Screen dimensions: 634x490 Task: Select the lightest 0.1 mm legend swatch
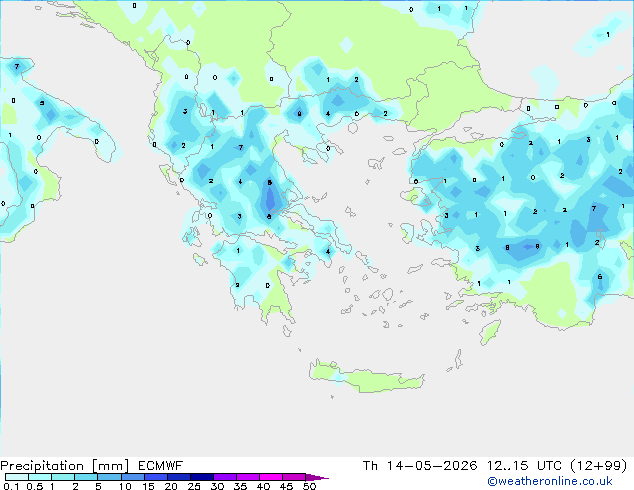pyautogui.click(x=17, y=477)
